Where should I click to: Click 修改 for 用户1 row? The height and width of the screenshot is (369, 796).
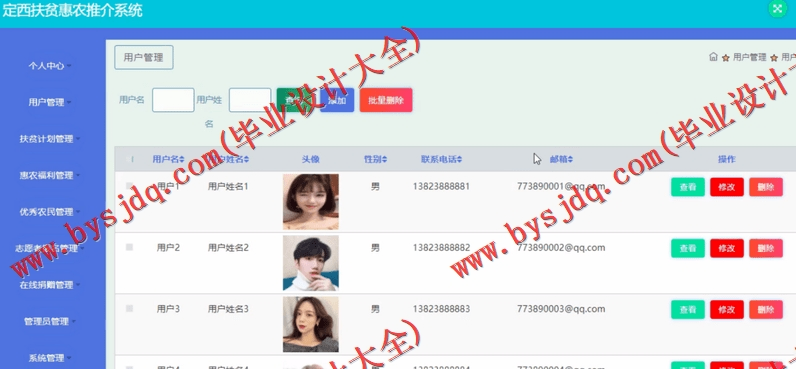727,187
